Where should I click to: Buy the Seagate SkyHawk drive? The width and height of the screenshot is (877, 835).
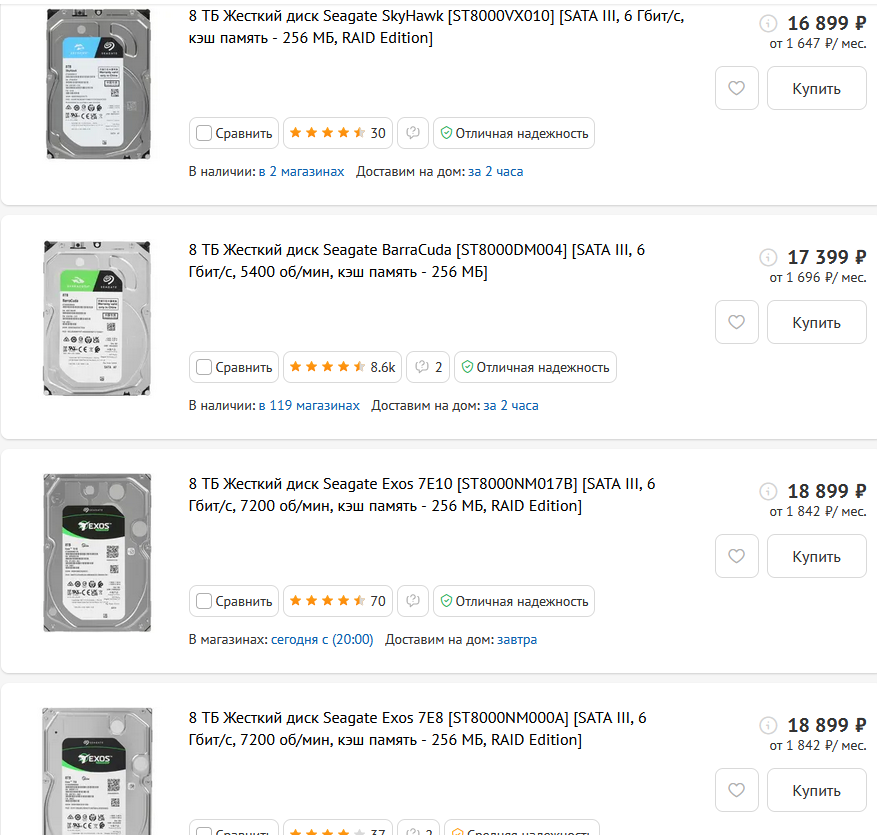point(816,88)
